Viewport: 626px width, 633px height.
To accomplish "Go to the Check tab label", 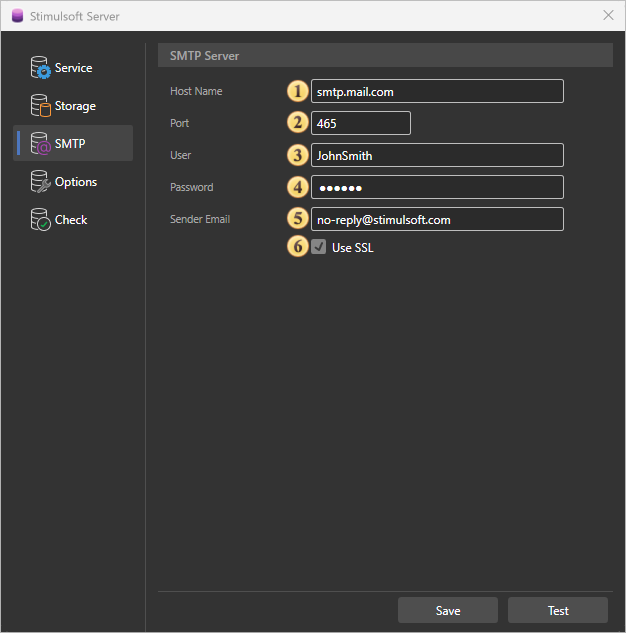I will click(x=71, y=220).
